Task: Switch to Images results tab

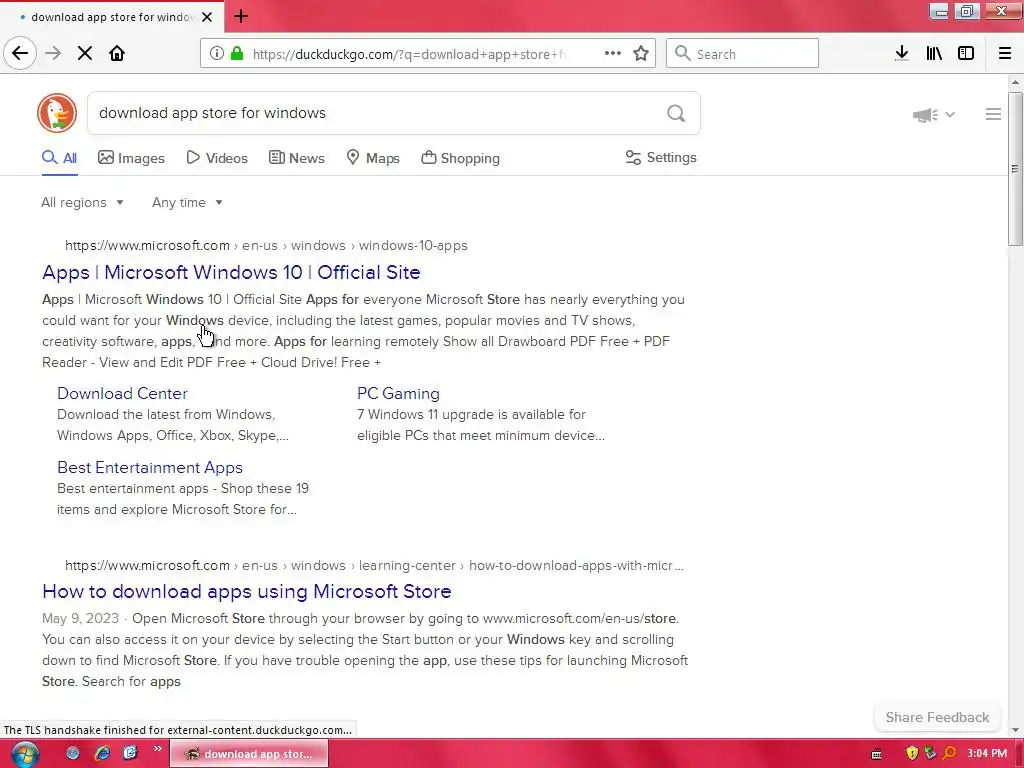Action: tap(131, 158)
